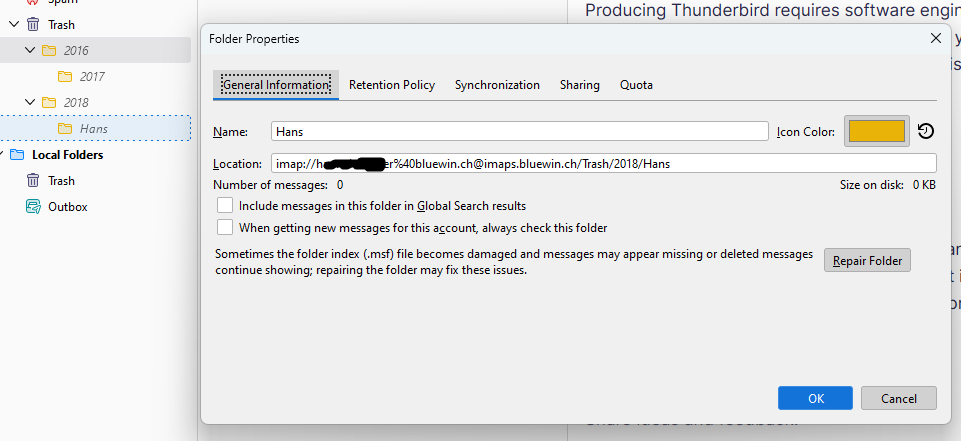961x441 pixels.
Task: Click the folder Name text field
Action: [519, 131]
